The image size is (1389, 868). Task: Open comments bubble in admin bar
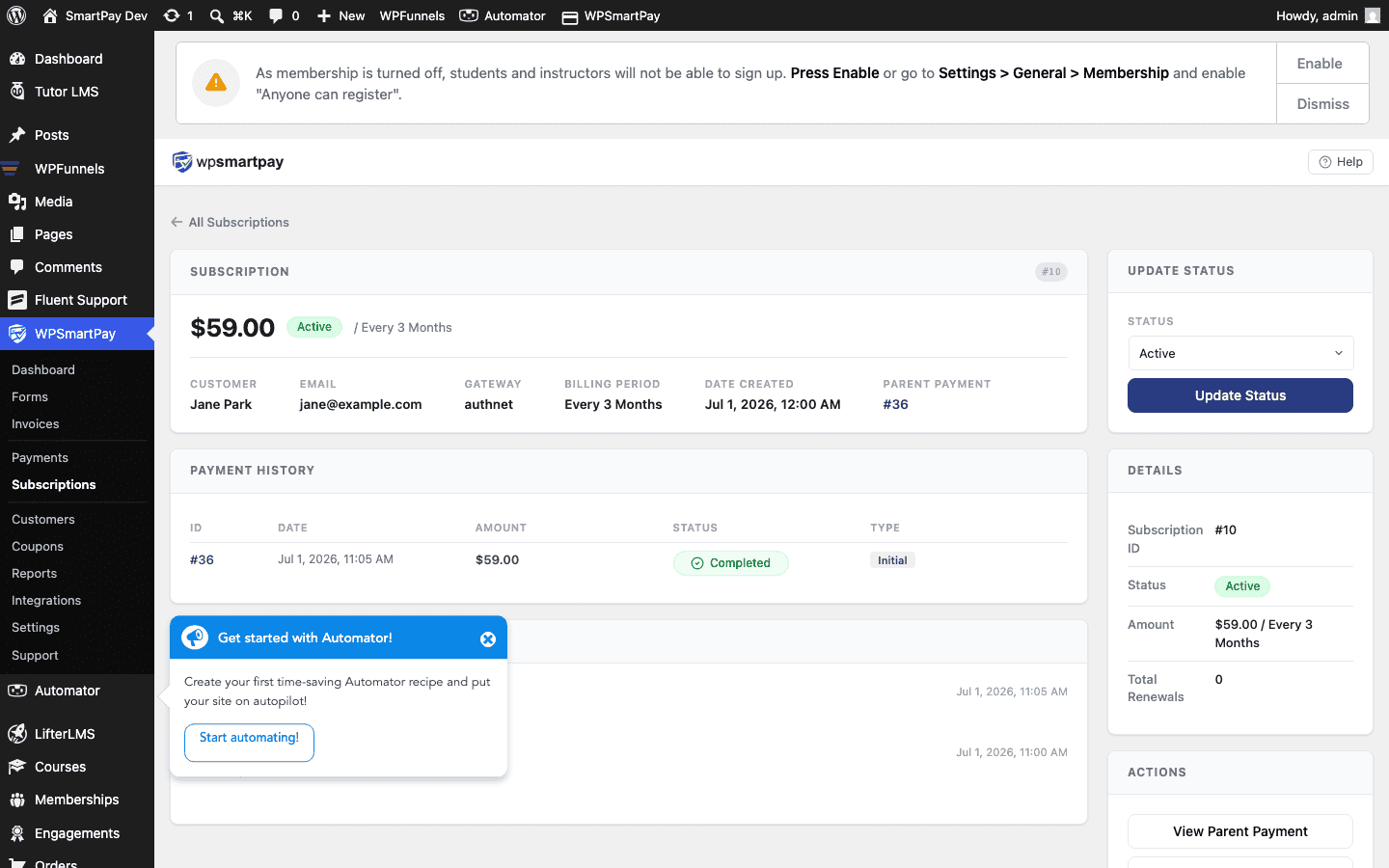[x=276, y=15]
